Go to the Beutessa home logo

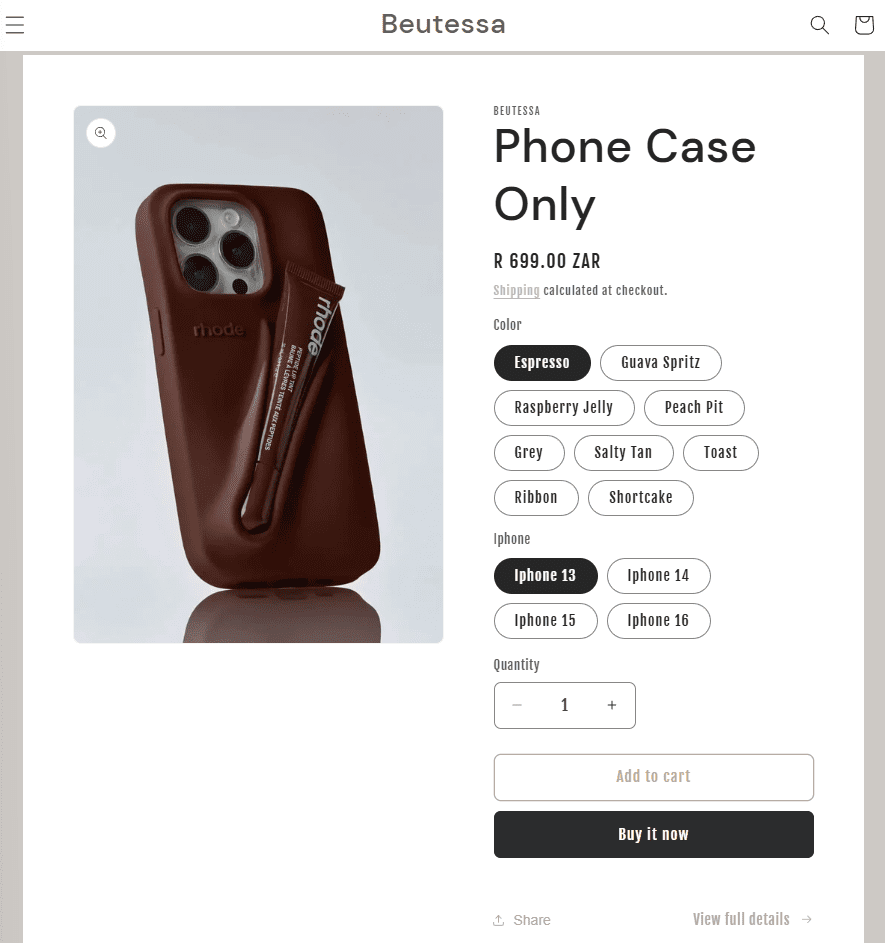coord(443,25)
